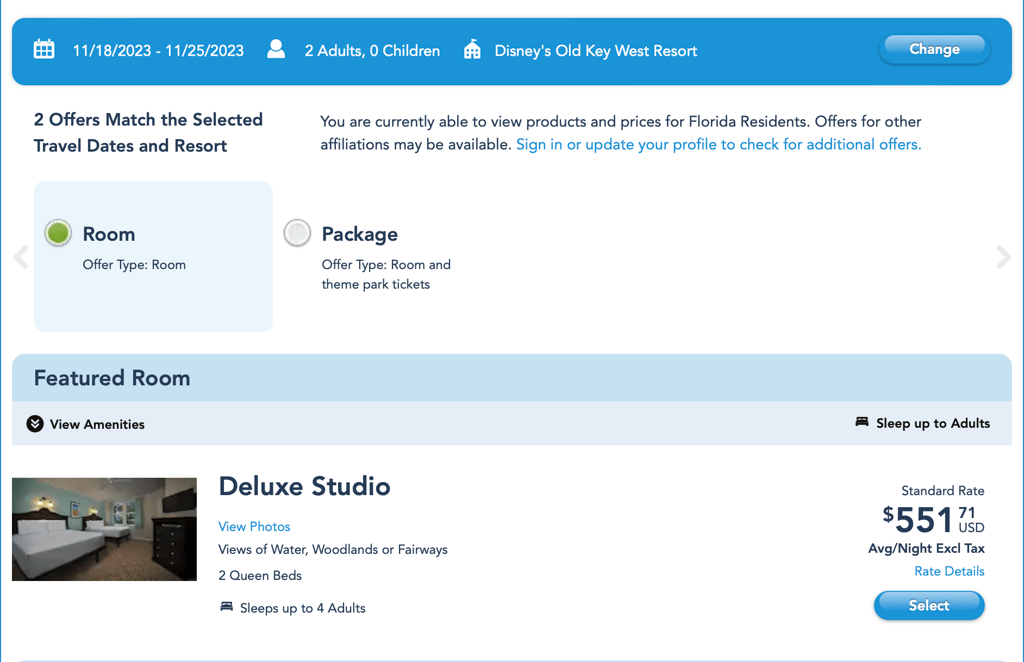The height and width of the screenshot is (662, 1024).
Task: Select the Package offer type radio button
Action: tap(297, 232)
